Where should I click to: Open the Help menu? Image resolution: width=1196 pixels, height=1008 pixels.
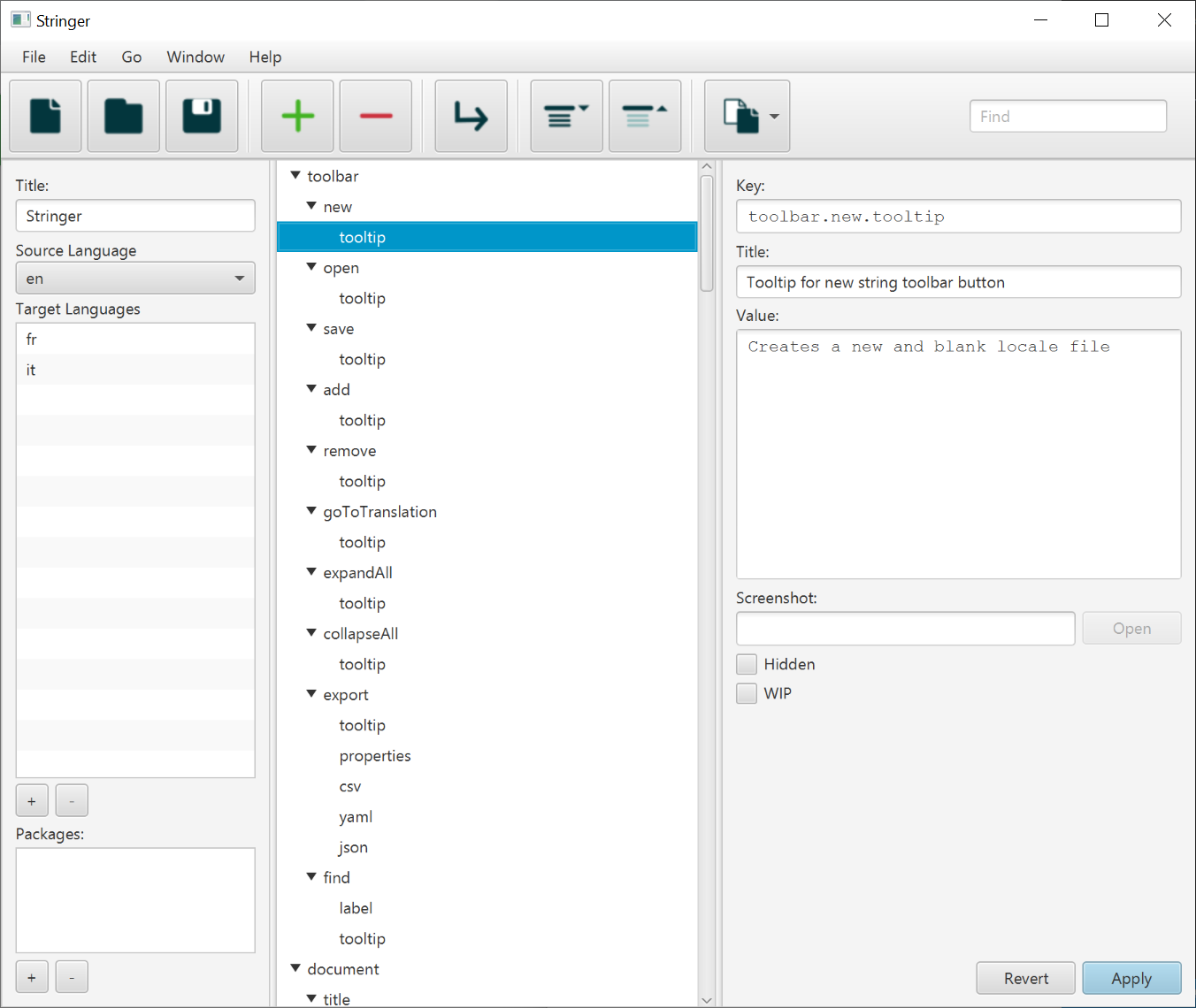(x=265, y=57)
